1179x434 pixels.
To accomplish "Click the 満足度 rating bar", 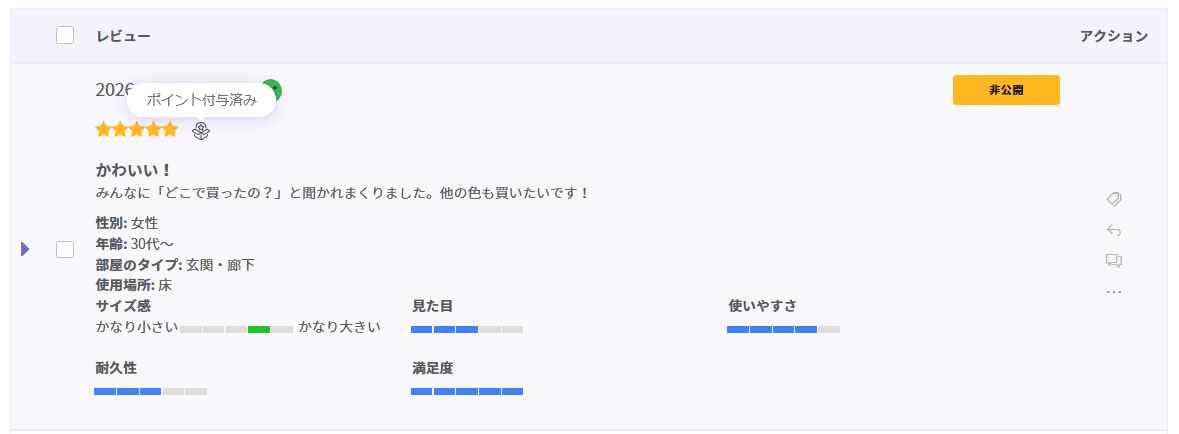I will (x=467, y=391).
